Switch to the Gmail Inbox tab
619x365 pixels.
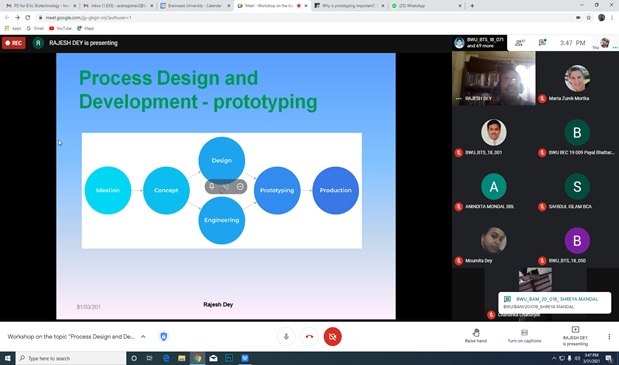118,6
